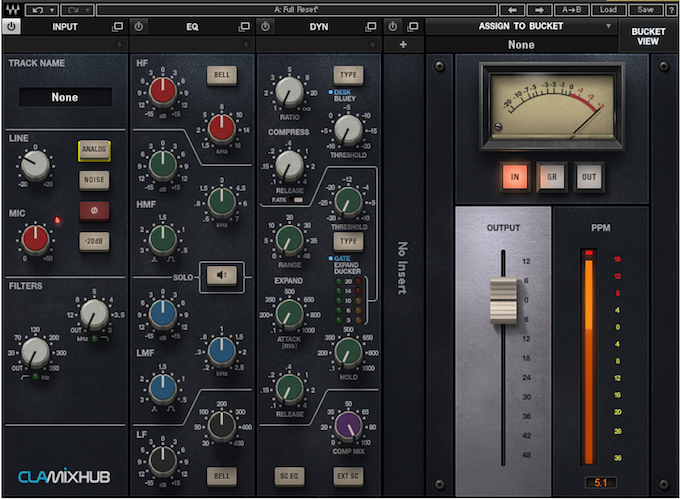Click the red HF gain knob
680x499 pixels.
tap(163, 91)
